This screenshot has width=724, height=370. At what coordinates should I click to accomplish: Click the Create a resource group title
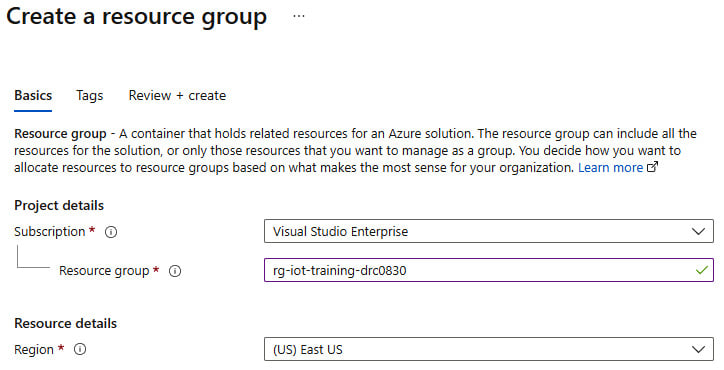[x=137, y=17]
